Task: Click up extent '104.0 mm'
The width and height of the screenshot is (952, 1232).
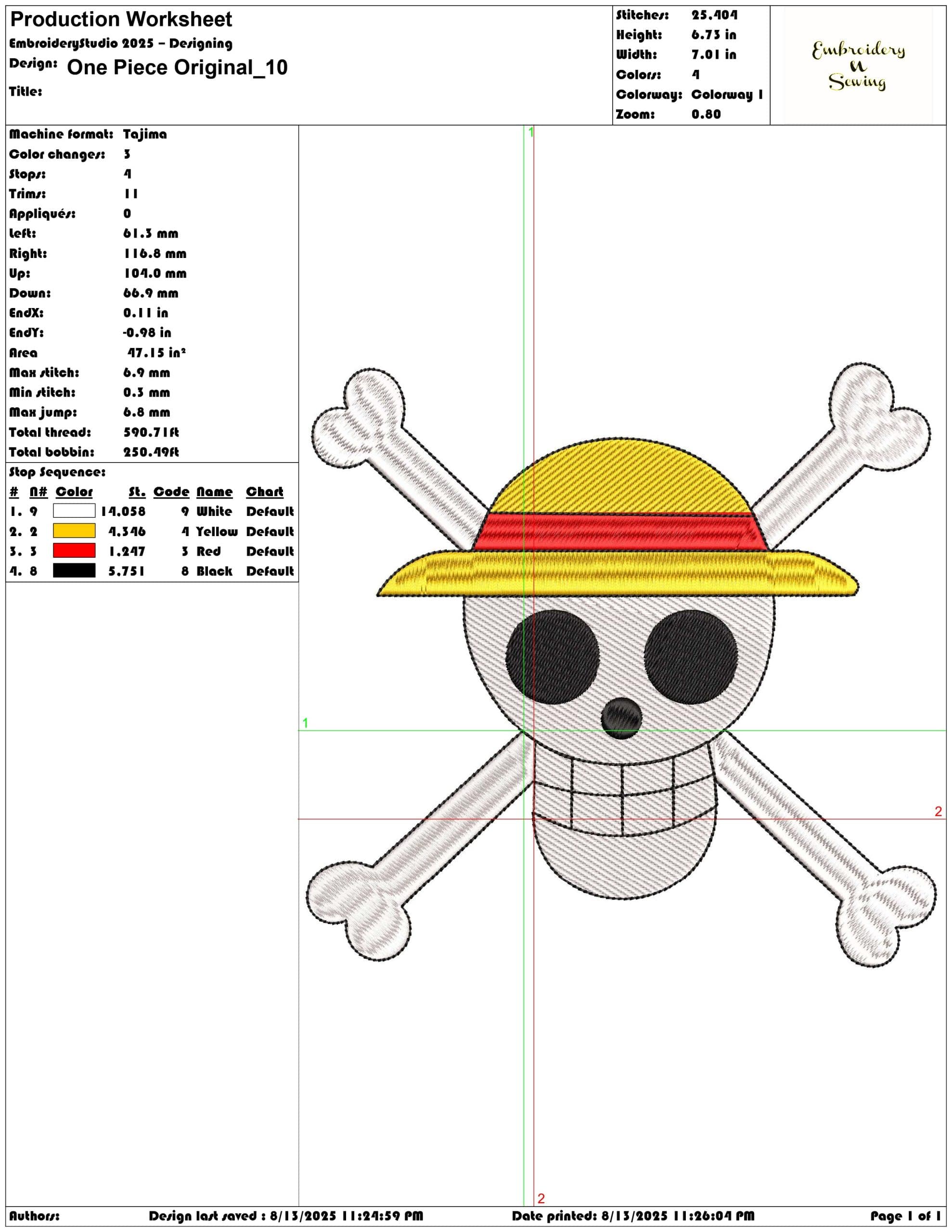Action: (x=155, y=273)
